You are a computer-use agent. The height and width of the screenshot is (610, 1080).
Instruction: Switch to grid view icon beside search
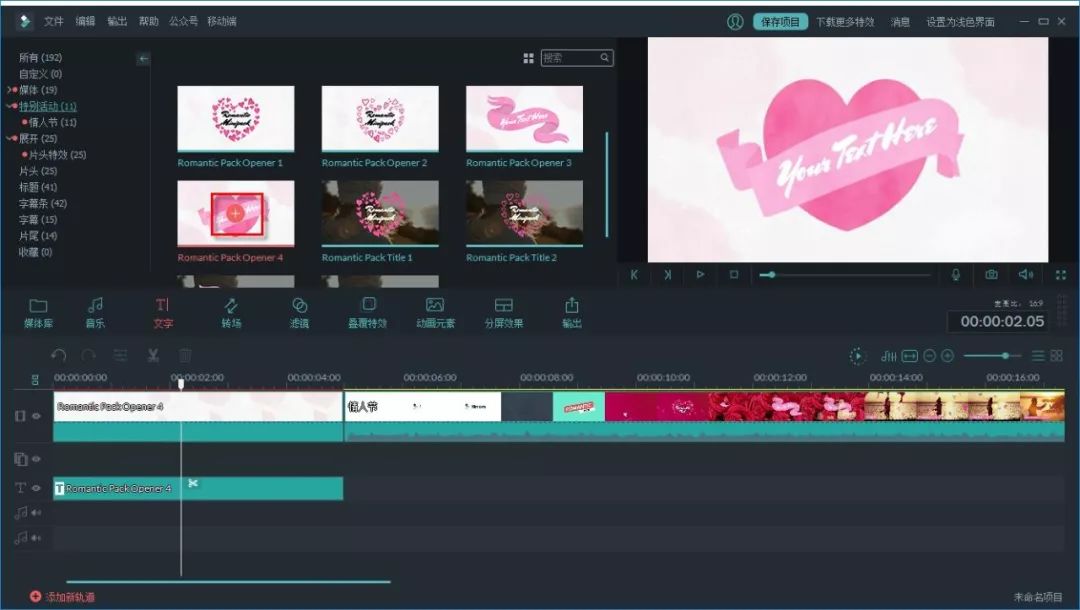[x=528, y=59]
